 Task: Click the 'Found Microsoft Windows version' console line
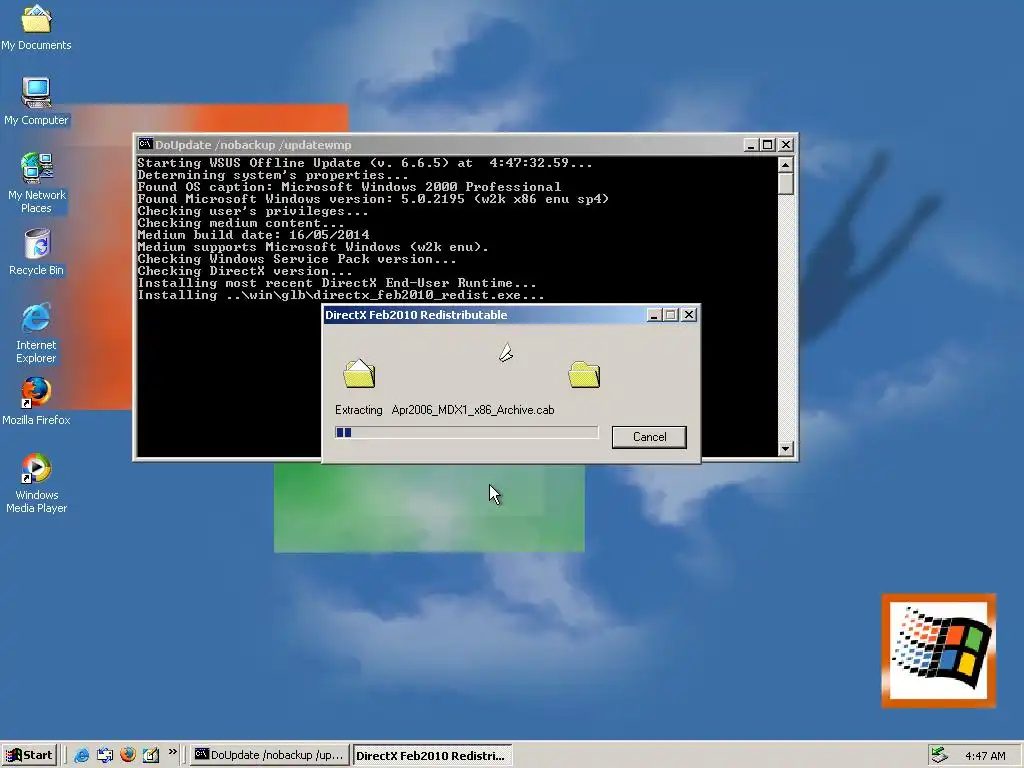(x=373, y=199)
